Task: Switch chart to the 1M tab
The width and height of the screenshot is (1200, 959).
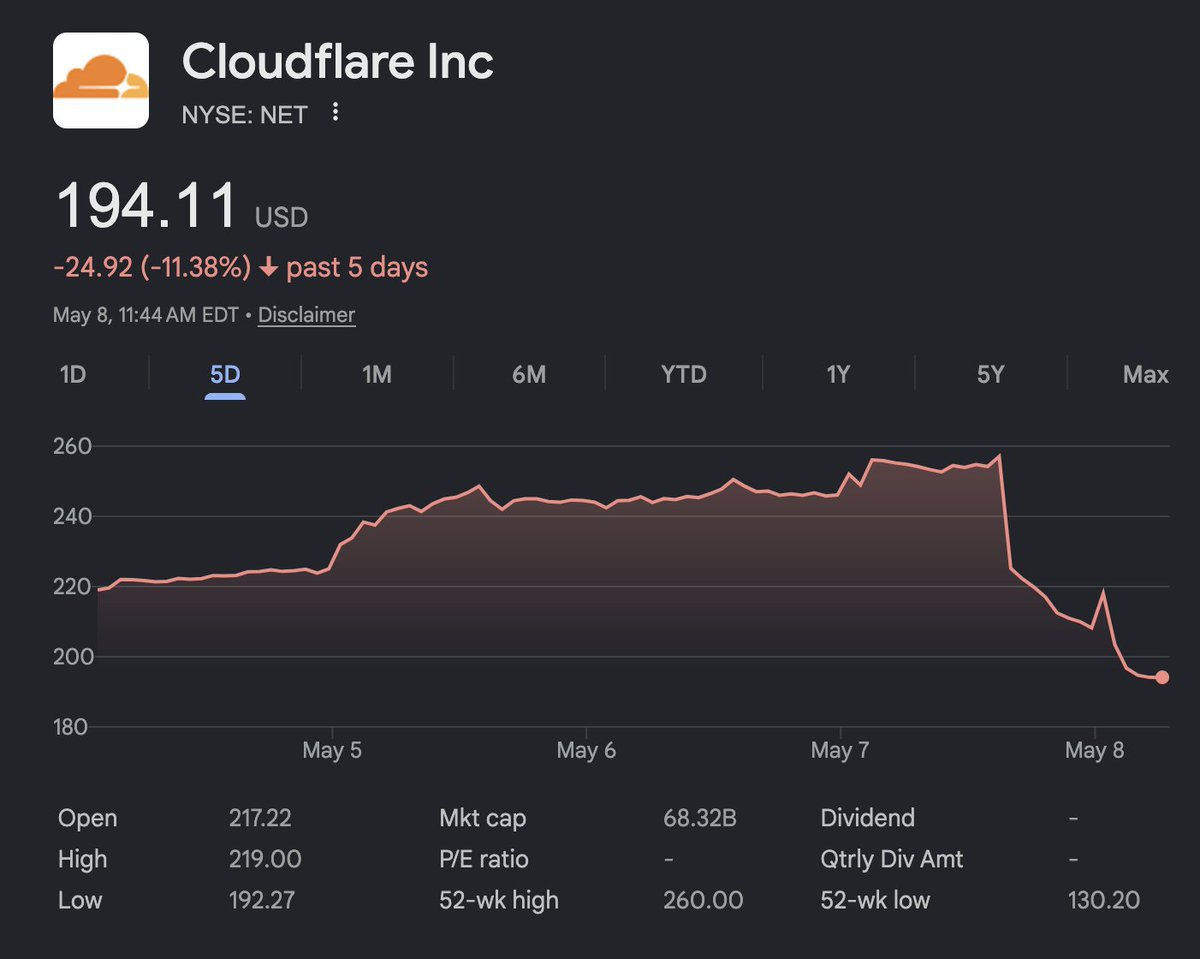Action: click(x=376, y=375)
